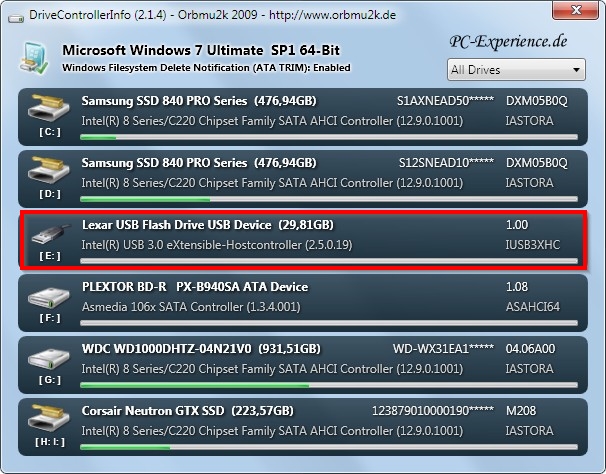Click the AHCI controller text in drive D: row
The width and height of the screenshot is (606, 474).
(x=272, y=183)
